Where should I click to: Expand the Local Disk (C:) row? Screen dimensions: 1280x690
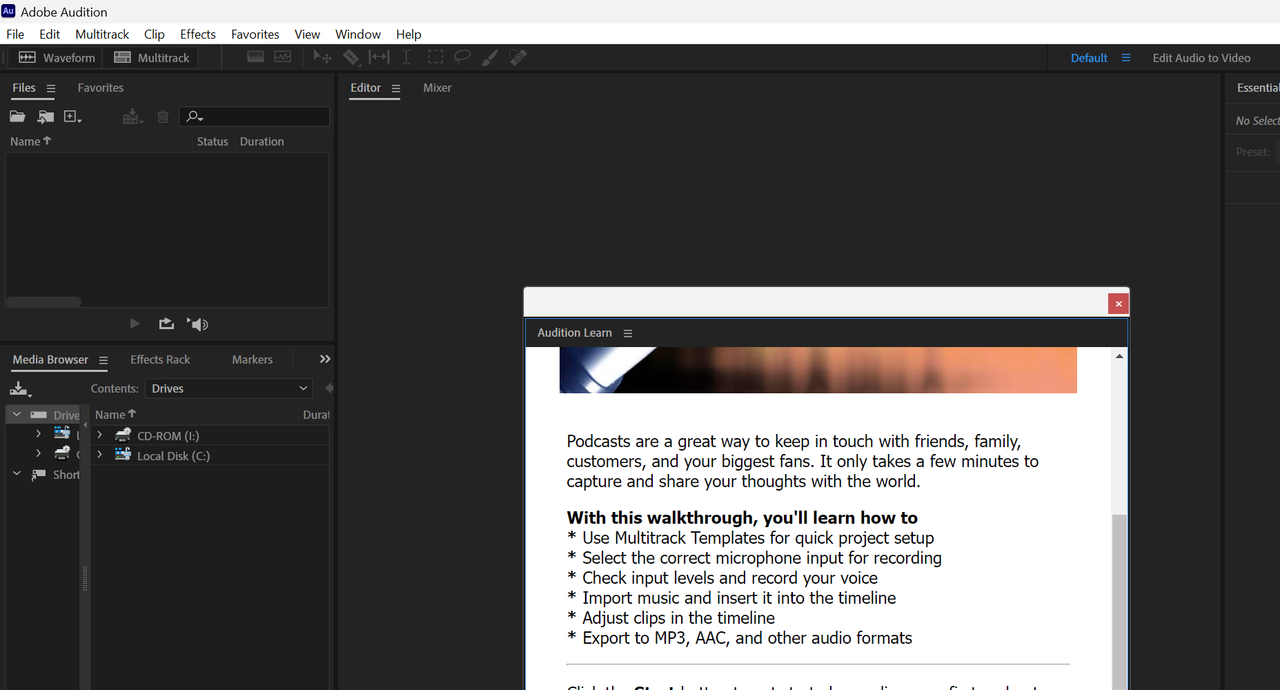(x=99, y=455)
